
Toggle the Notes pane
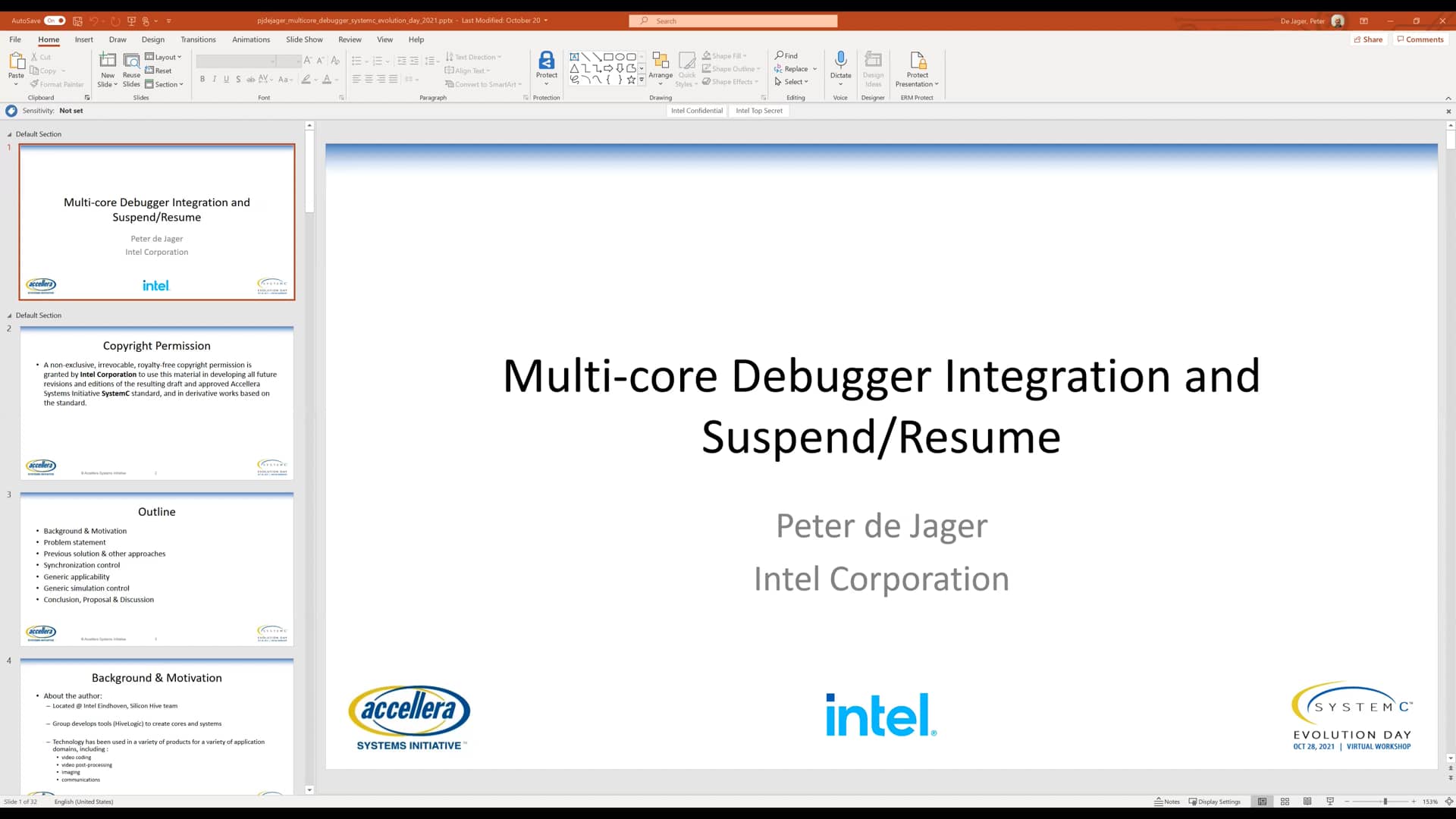pos(1167,802)
